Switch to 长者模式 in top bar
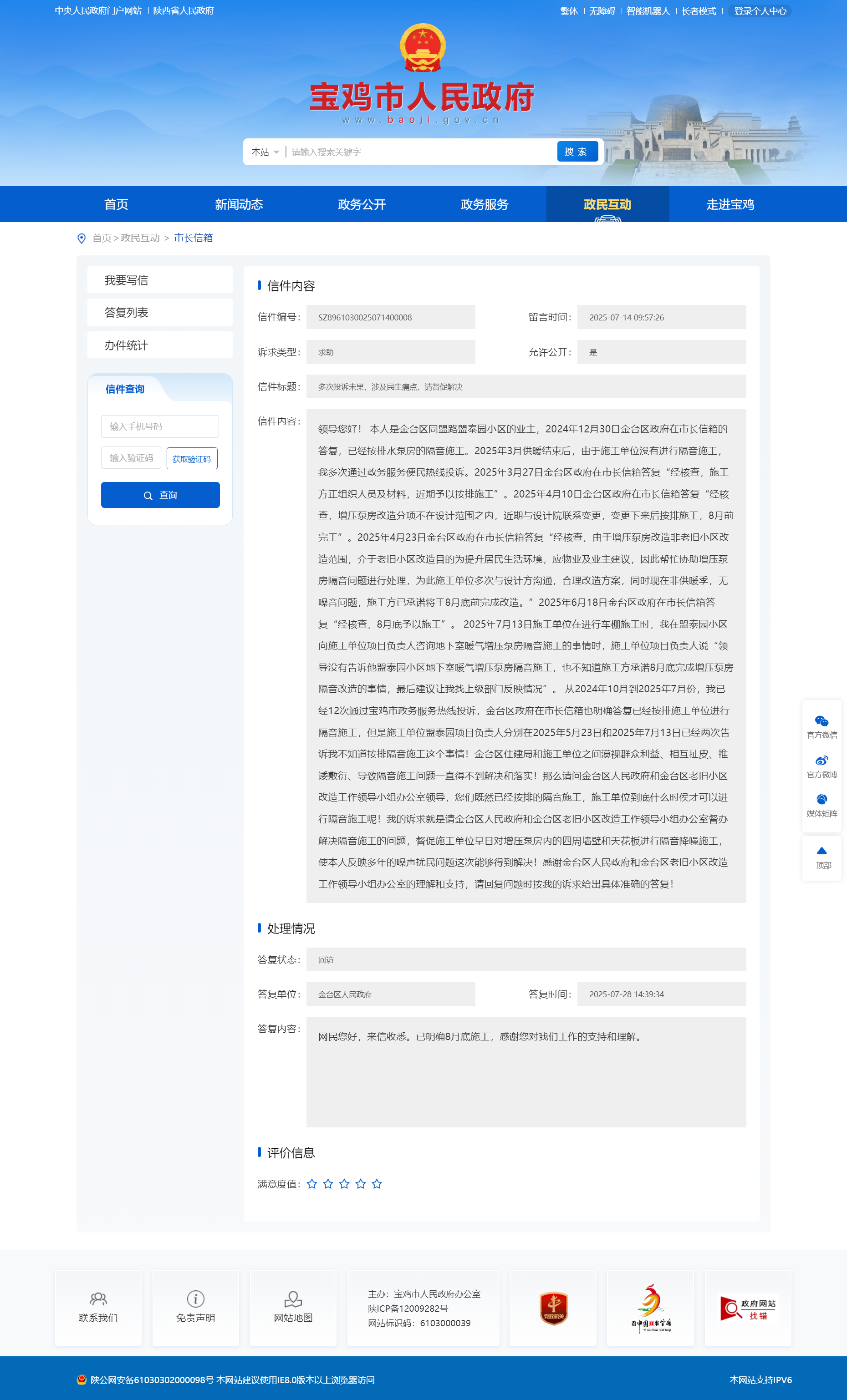This screenshot has height=1400, width=847. [699, 11]
